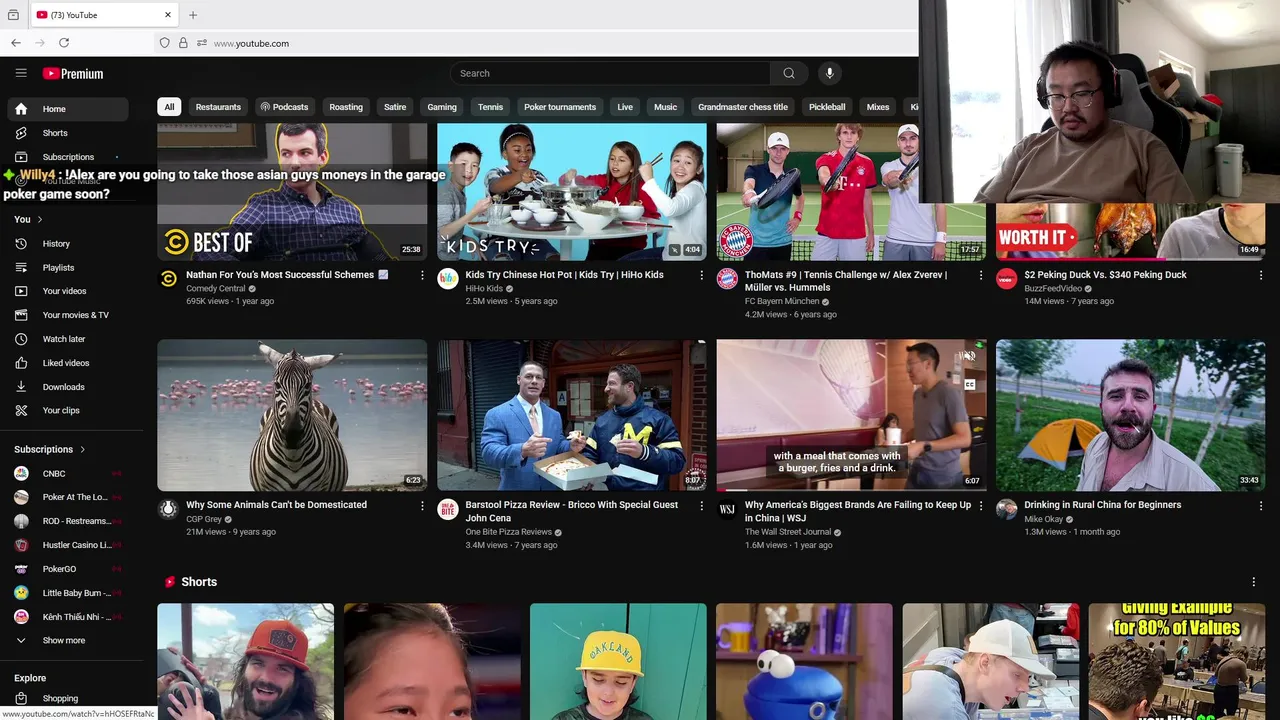Open CGP Grey channel name
1280x720 pixels.
tap(204, 519)
